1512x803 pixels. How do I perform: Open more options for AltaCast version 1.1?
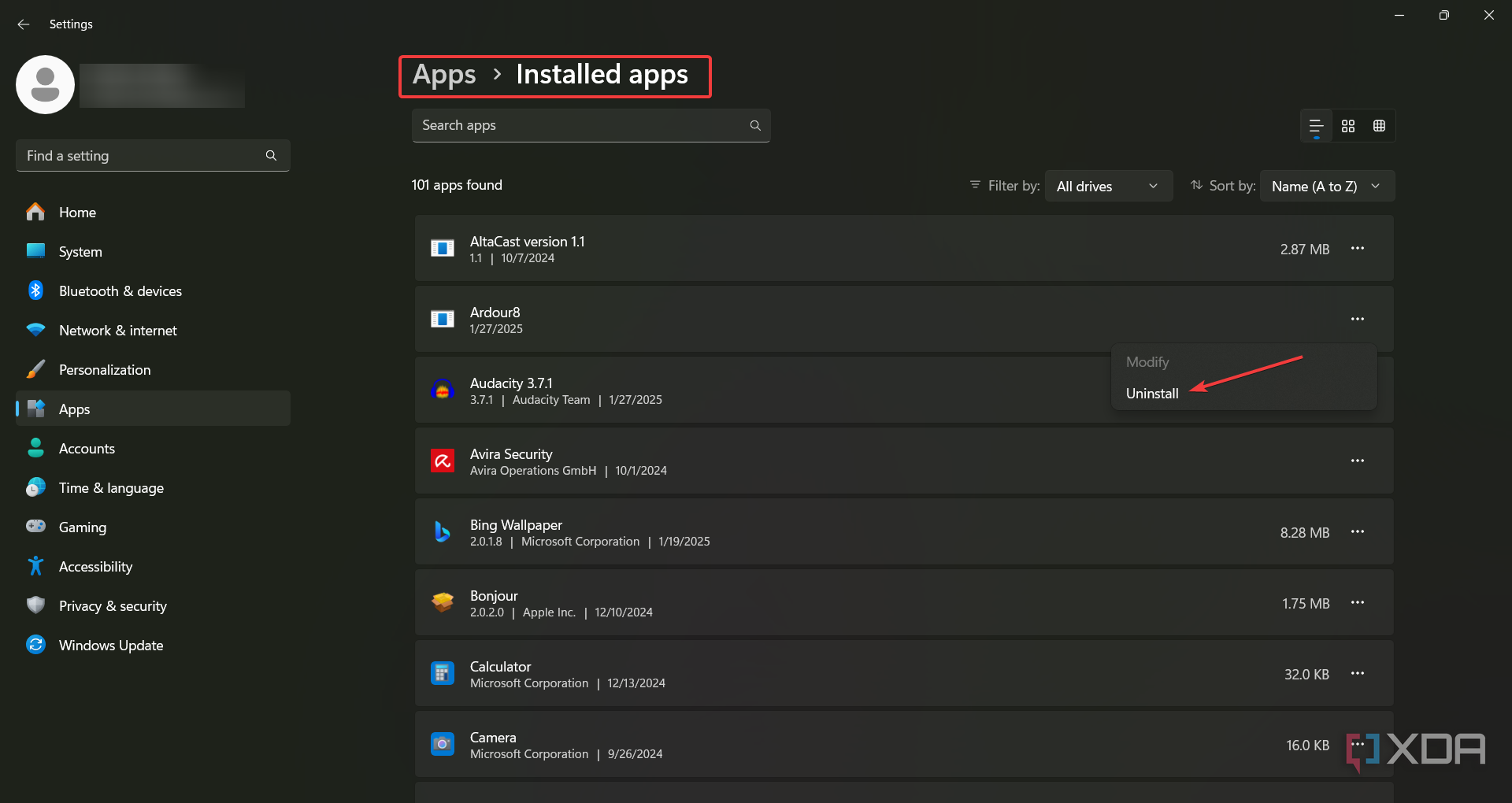click(1358, 248)
